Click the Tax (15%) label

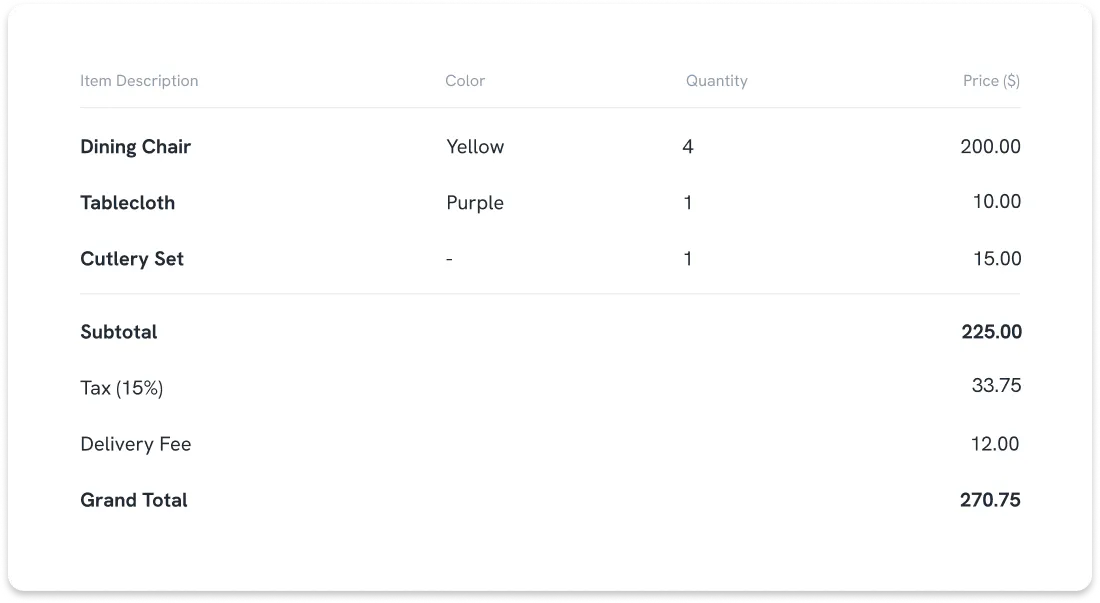tap(121, 388)
